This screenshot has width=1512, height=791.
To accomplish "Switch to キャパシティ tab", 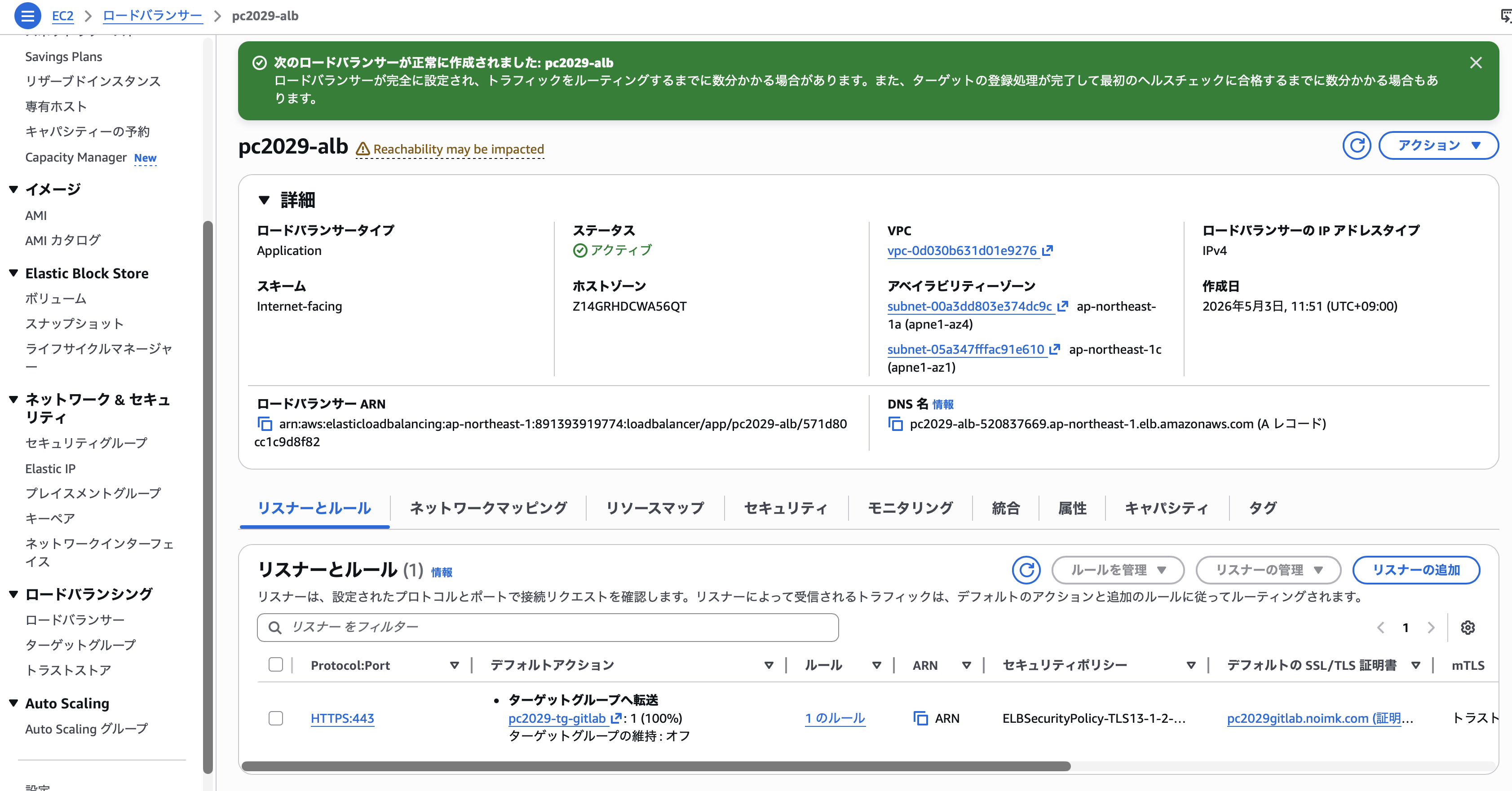I will pos(1166,508).
